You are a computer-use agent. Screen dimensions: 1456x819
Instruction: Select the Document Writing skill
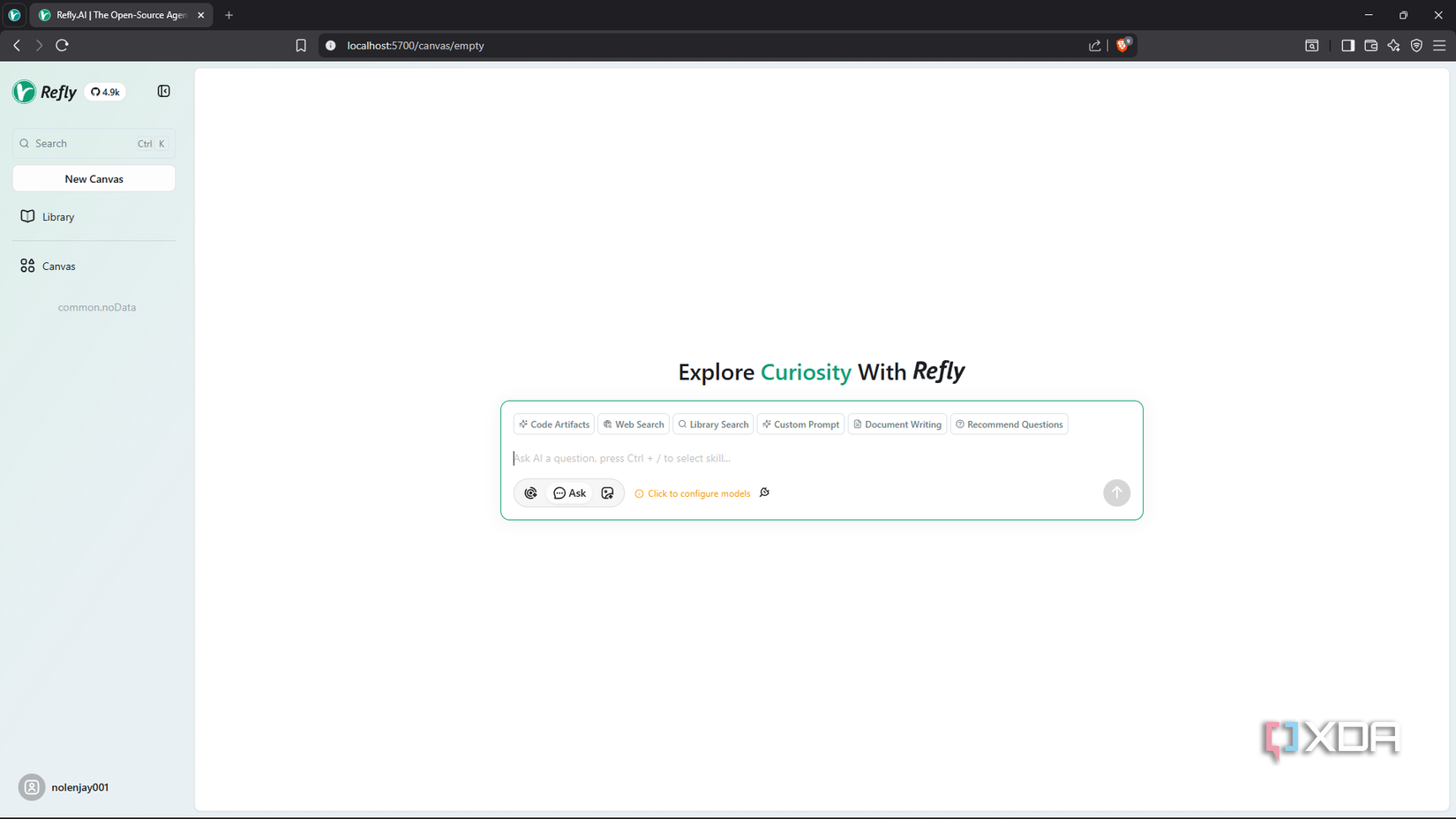(x=897, y=425)
